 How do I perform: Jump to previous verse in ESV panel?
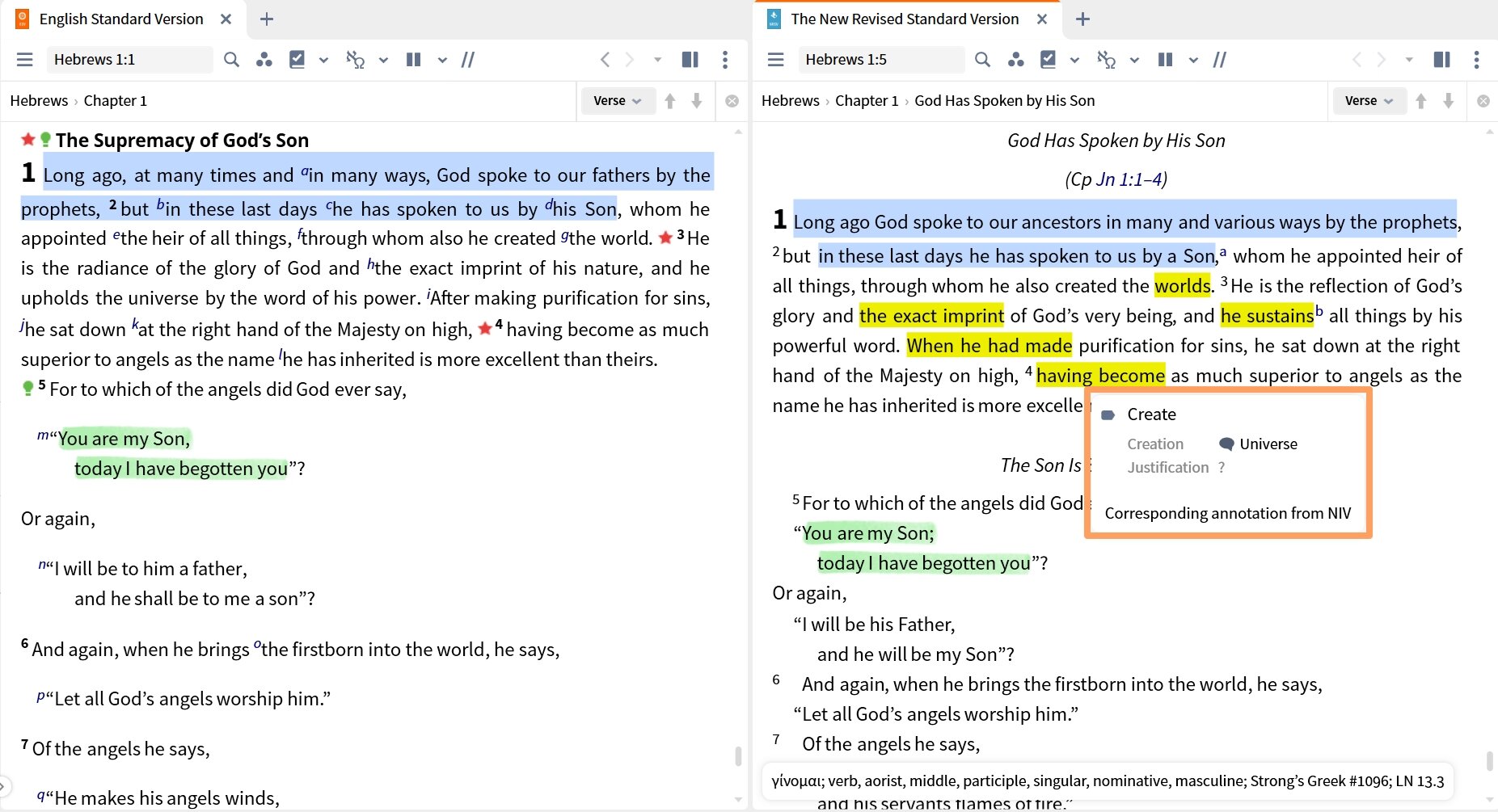(670, 101)
